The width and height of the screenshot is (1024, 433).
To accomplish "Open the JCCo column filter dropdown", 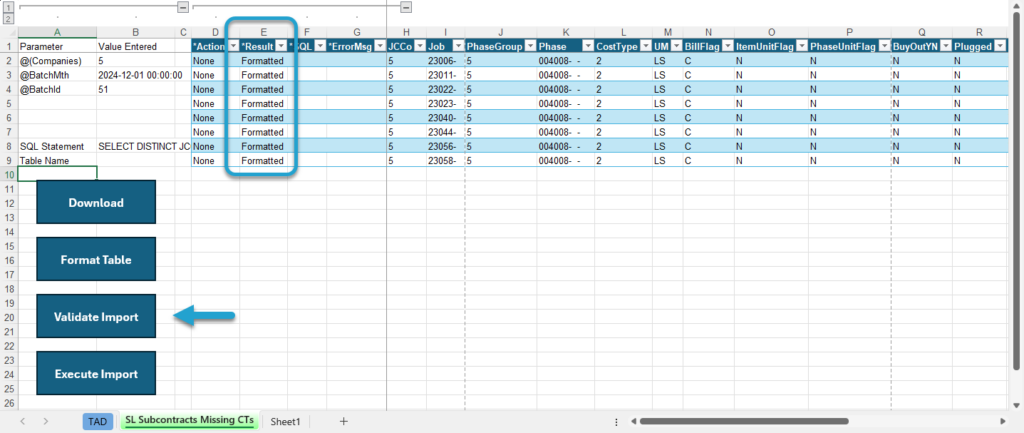I will 420,46.
